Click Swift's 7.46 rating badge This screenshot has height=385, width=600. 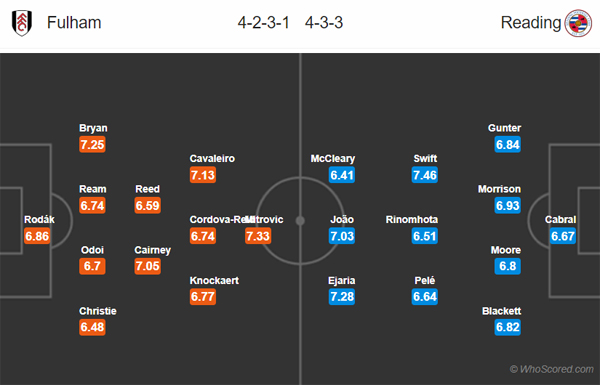point(425,175)
